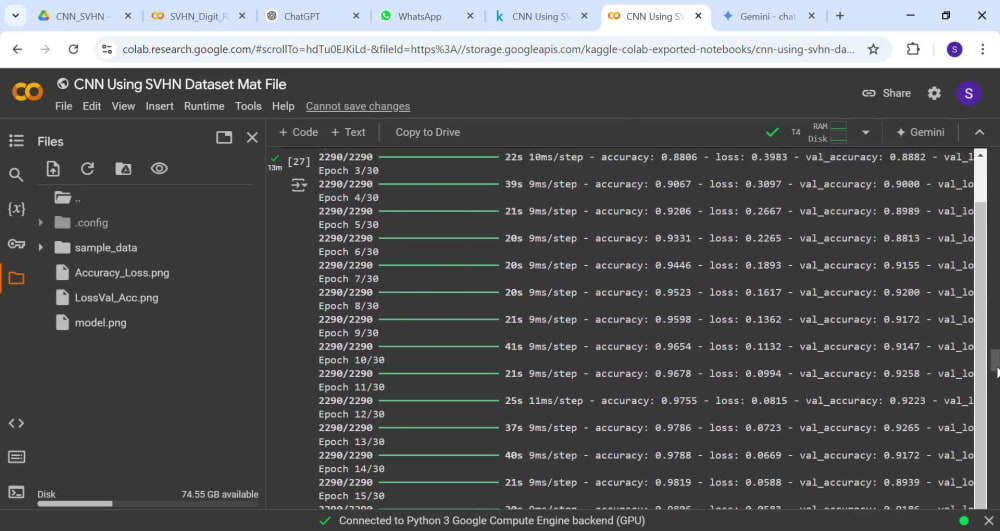
Task: Toggle show hidden files eye icon
Action: 159,168
